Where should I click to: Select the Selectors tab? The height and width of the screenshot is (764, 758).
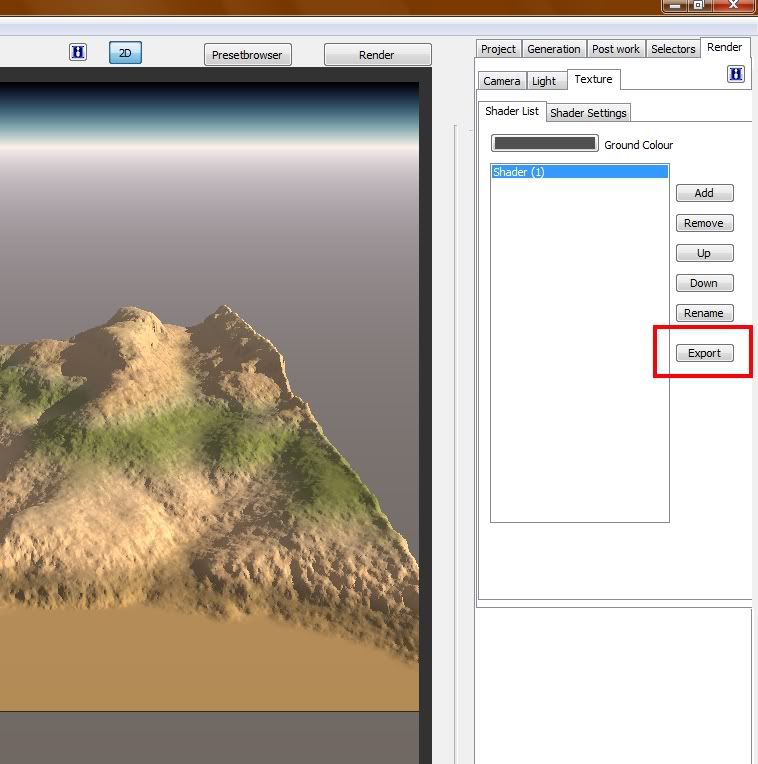pos(673,49)
